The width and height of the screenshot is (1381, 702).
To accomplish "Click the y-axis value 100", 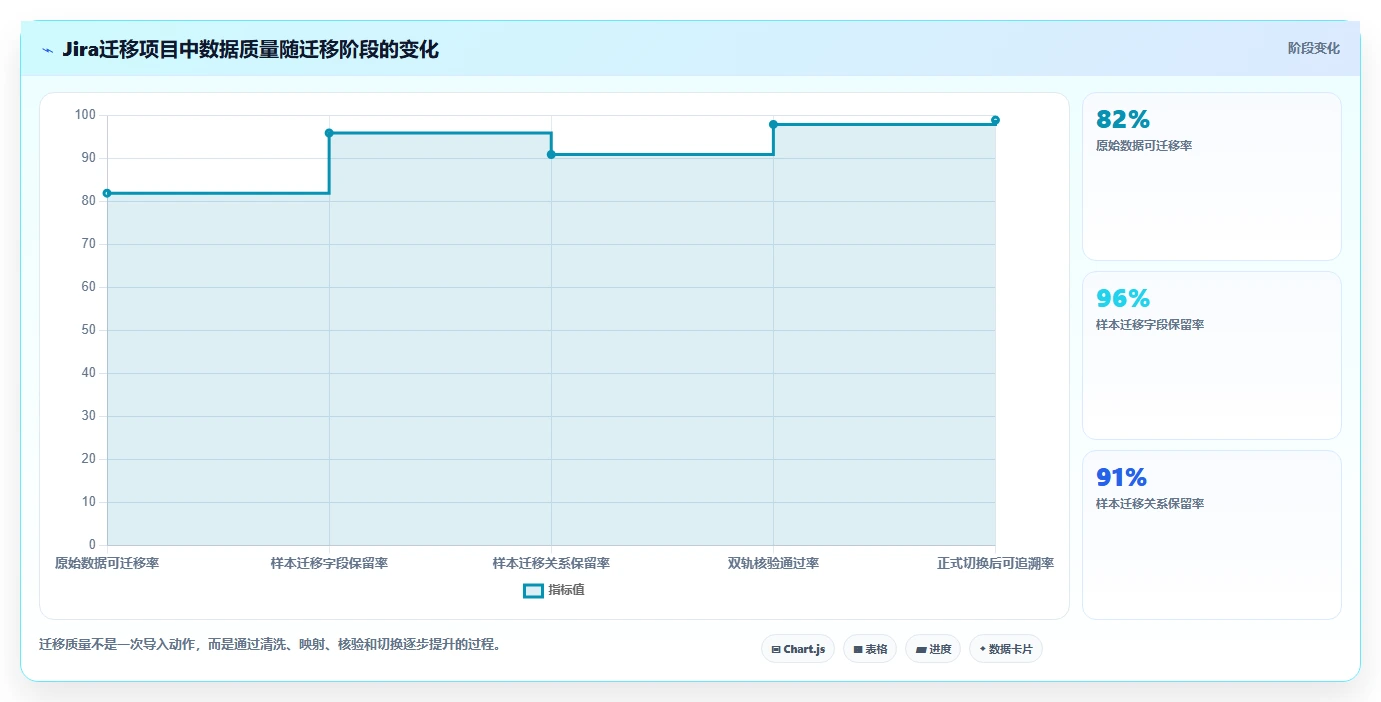I will [x=85, y=115].
